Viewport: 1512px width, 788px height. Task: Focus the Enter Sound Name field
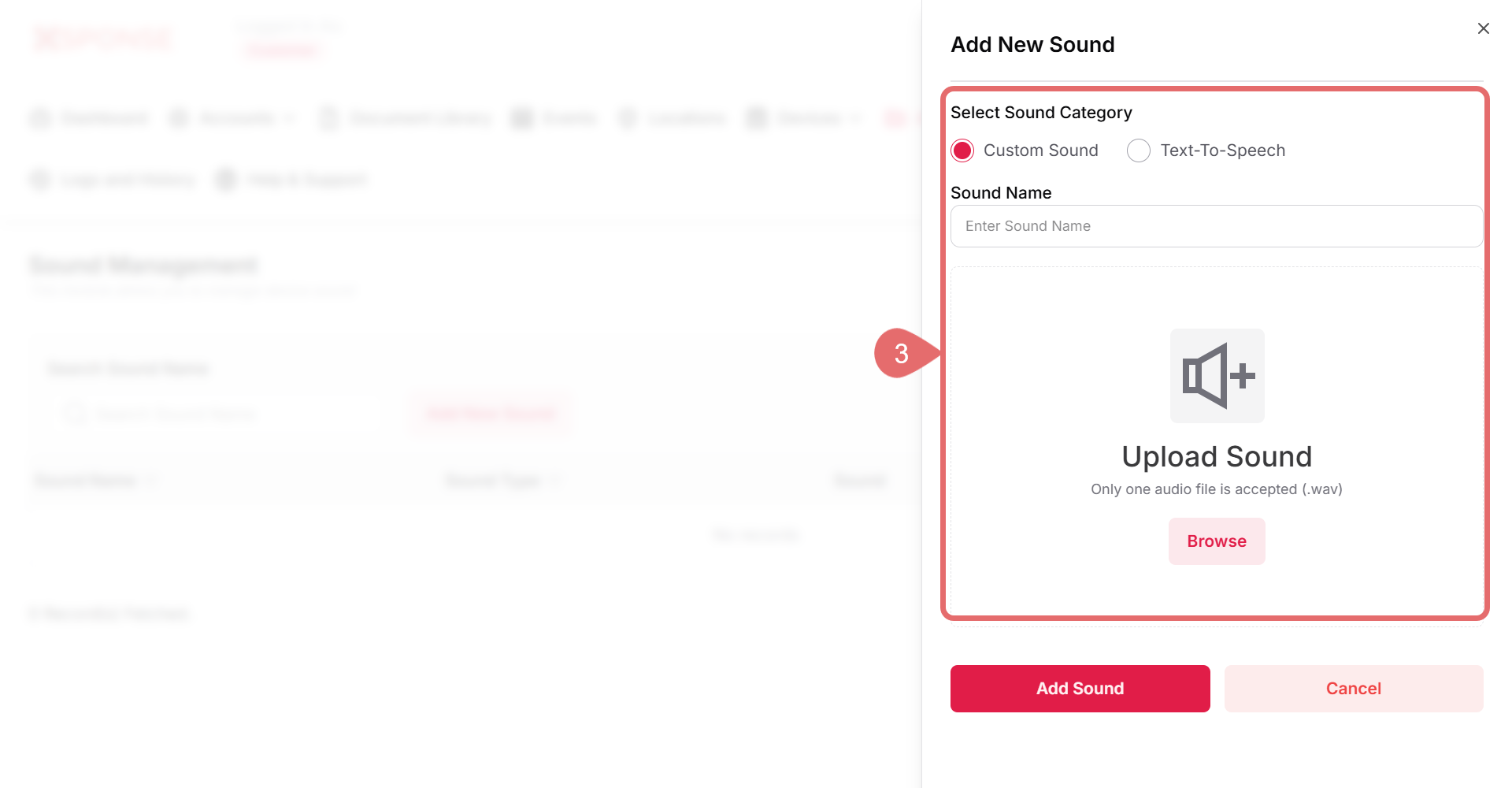tap(1217, 226)
